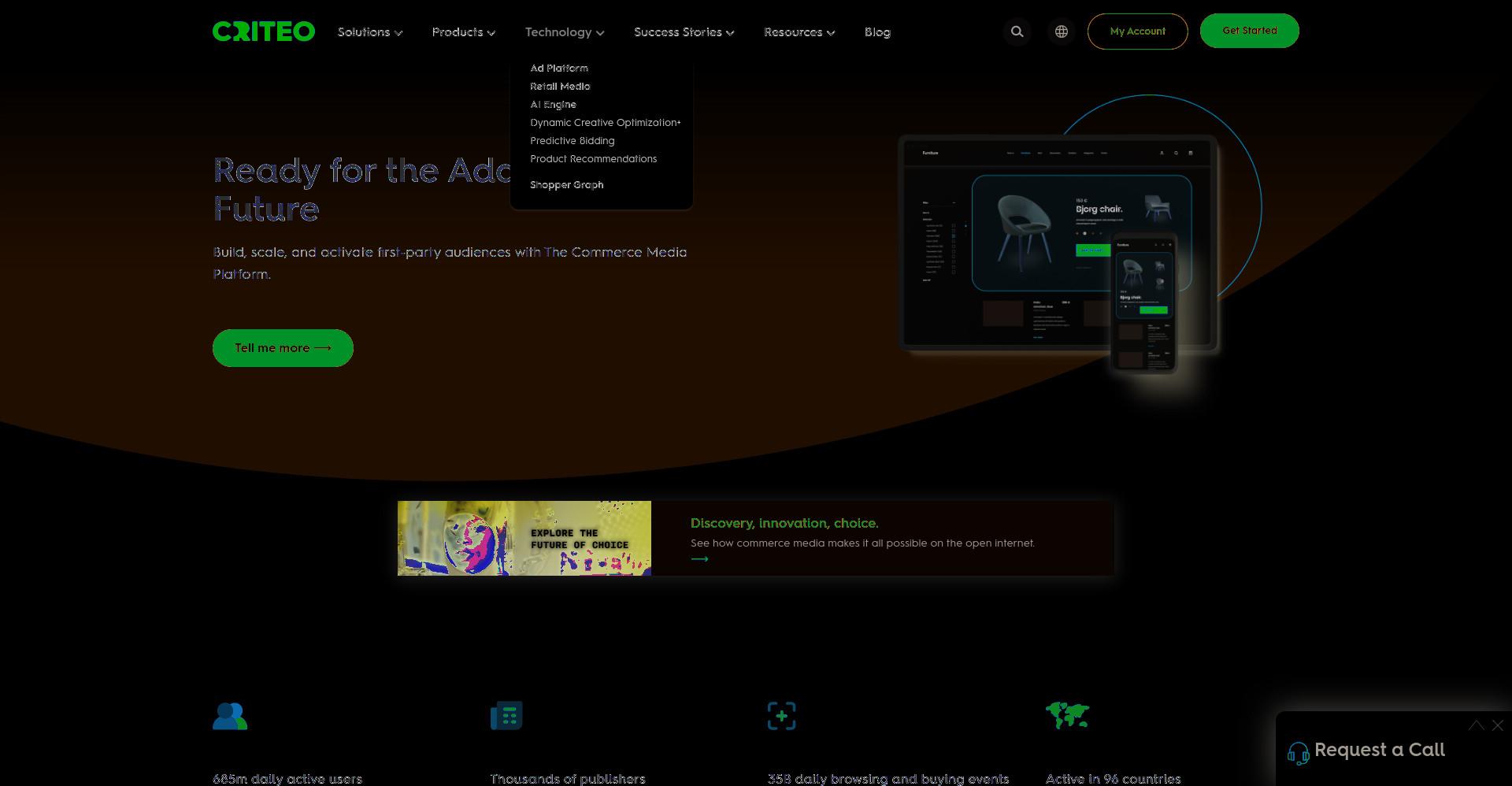Select AI Engine from Technology menu
Viewport: 1512px width, 786px height.
click(553, 105)
